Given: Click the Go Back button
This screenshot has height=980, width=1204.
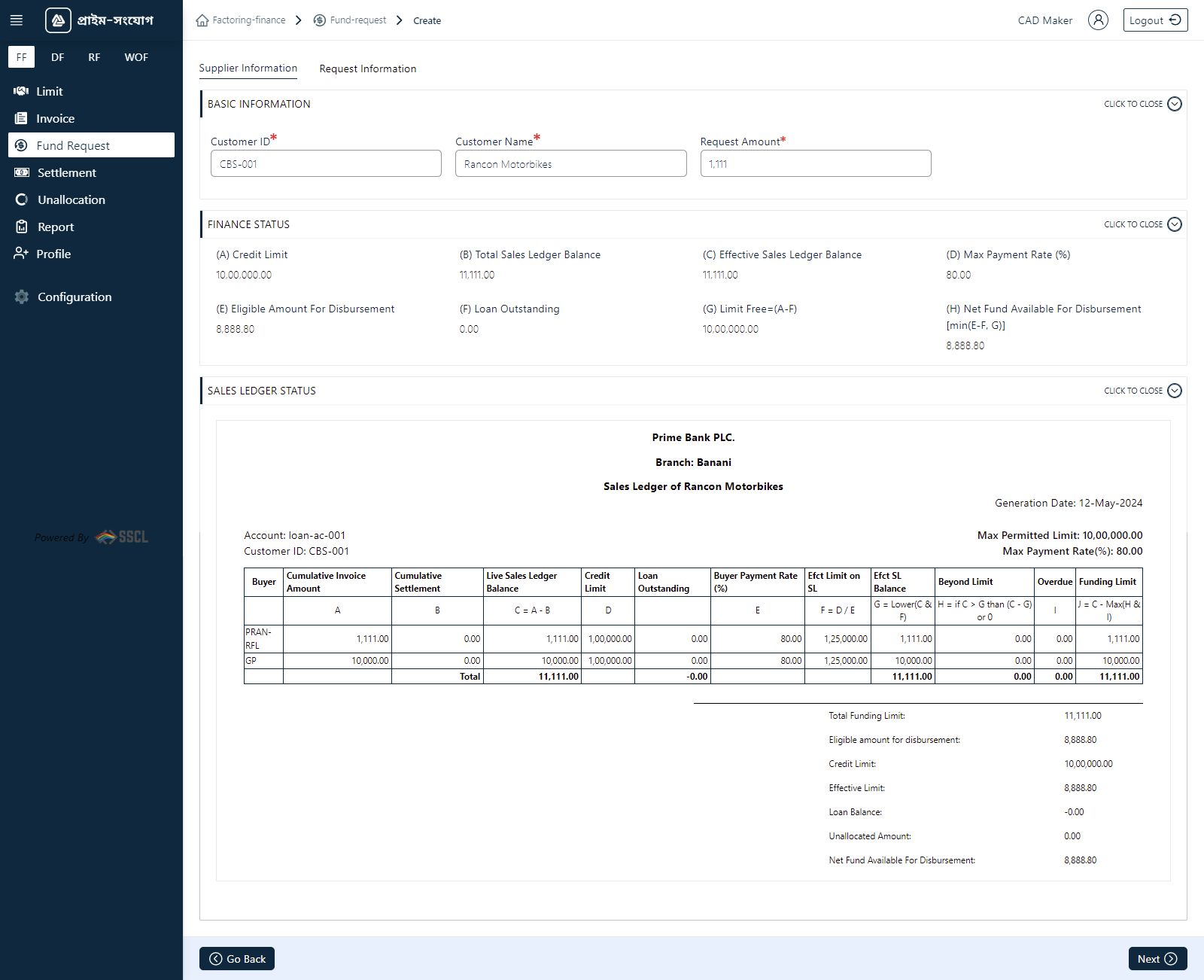Looking at the screenshot, I should (x=237, y=958).
